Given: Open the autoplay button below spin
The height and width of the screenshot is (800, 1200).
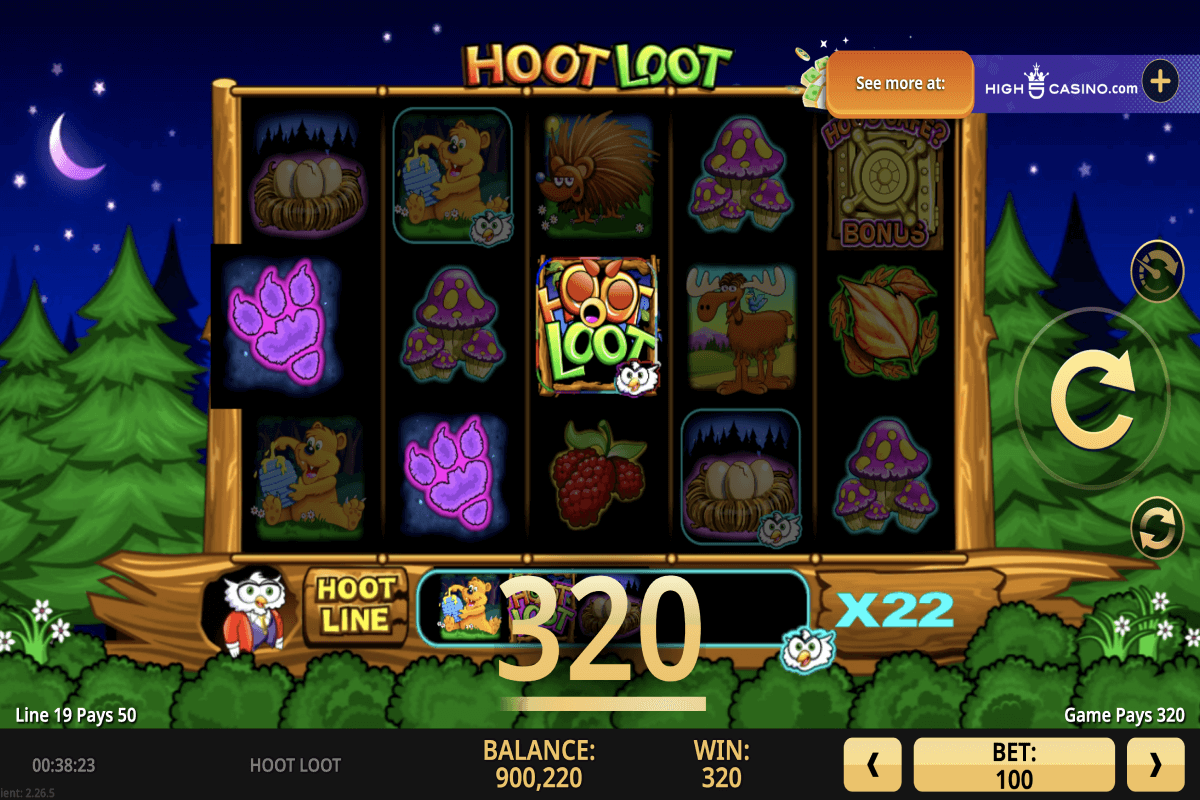Looking at the screenshot, I should (1157, 528).
